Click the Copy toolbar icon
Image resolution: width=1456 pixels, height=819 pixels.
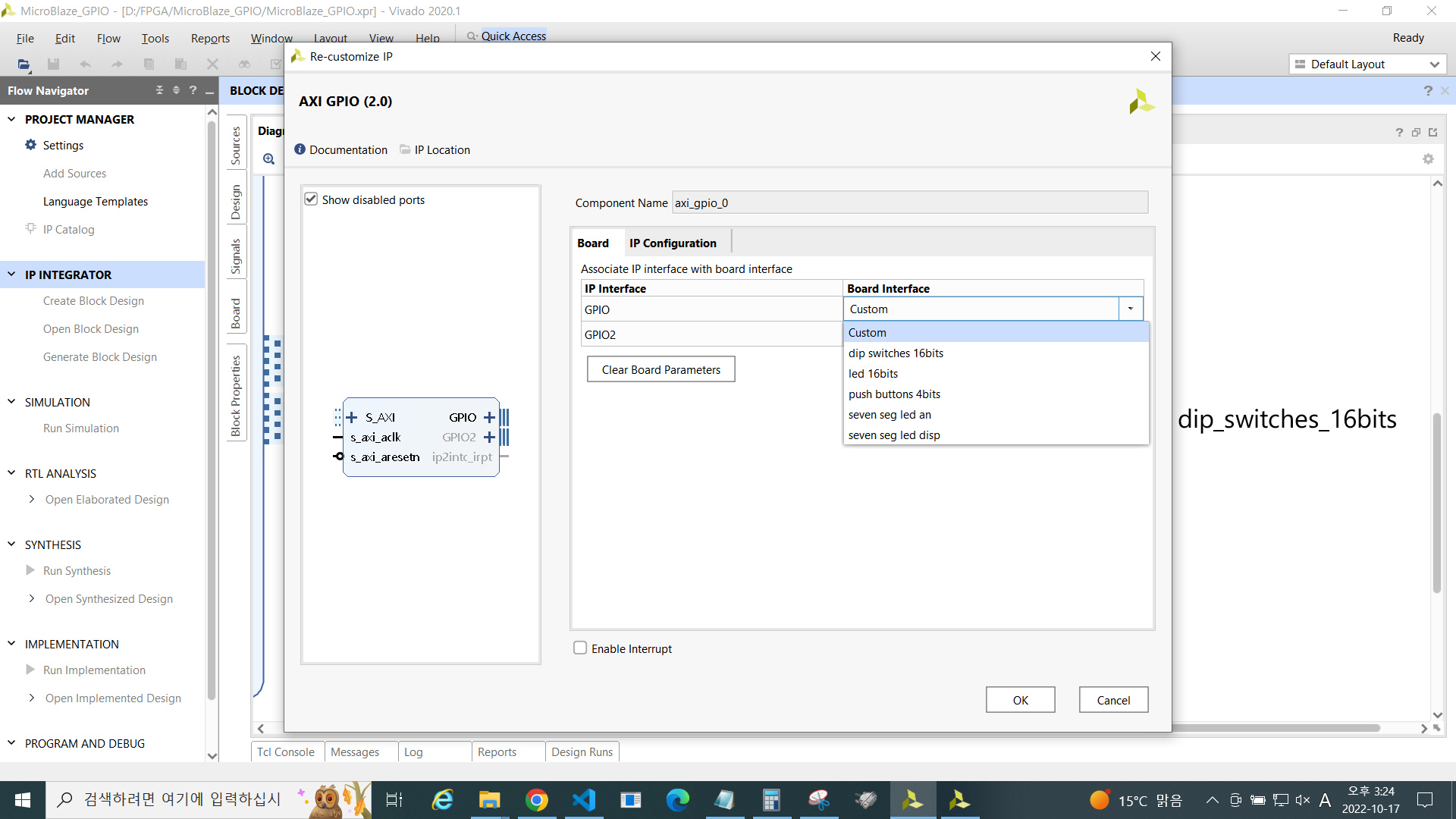click(x=149, y=64)
